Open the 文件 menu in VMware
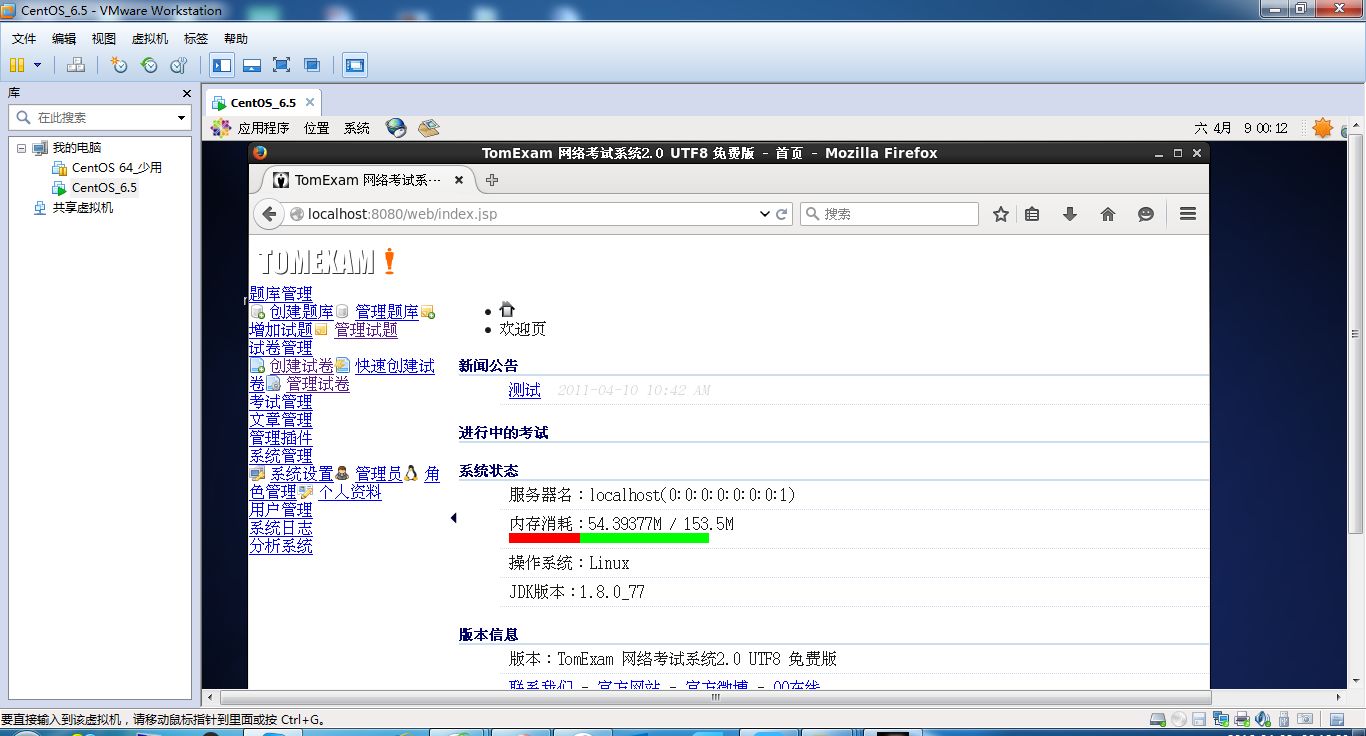Viewport: 1366px width, 736px height. (x=24, y=39)
